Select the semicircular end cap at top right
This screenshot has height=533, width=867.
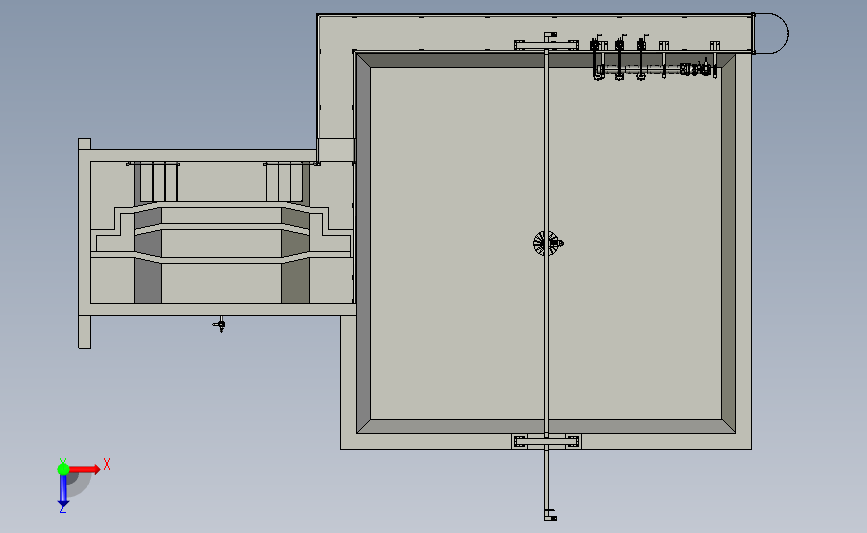point(772,34)
